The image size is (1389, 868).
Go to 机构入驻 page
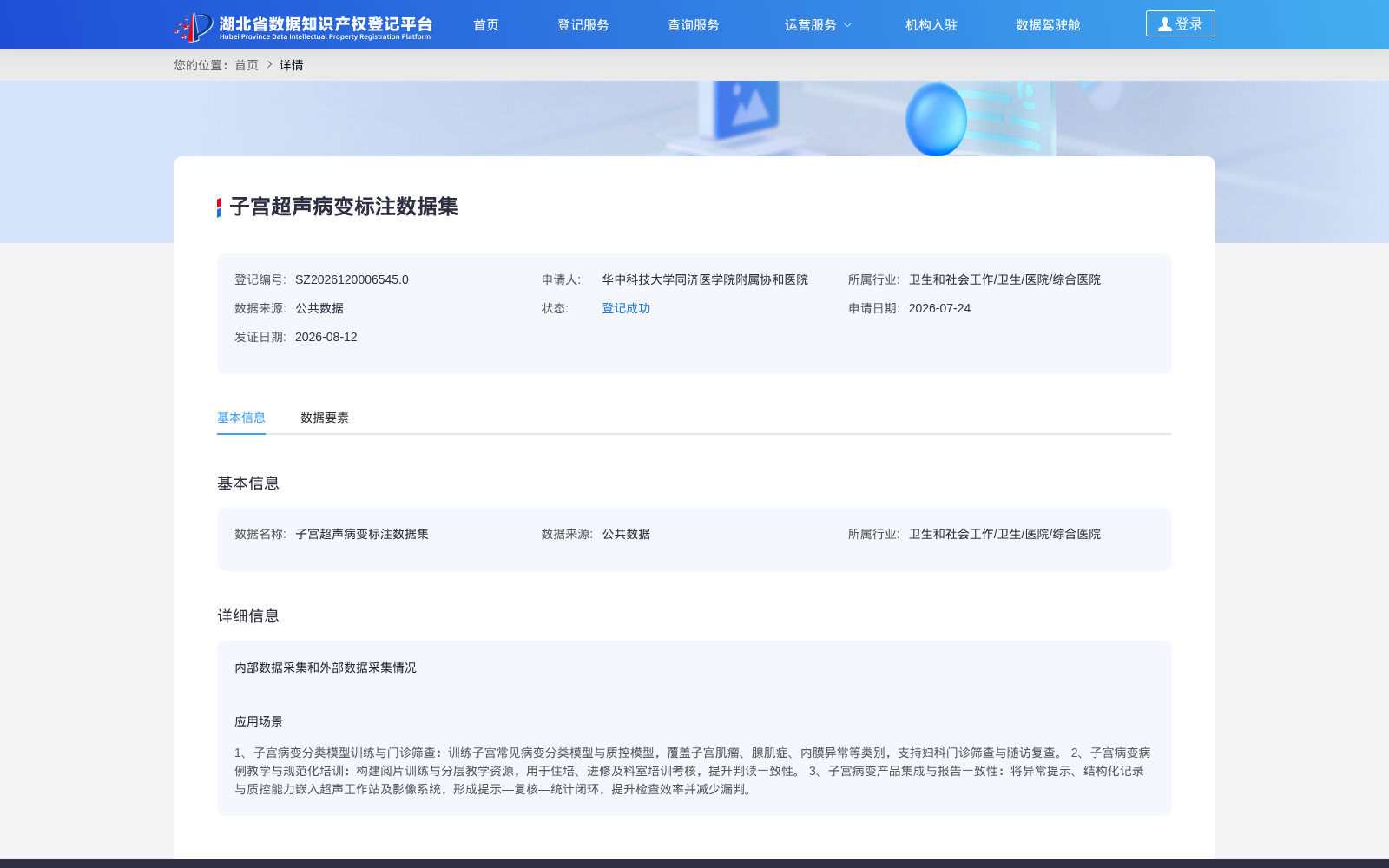click(x=931, y=25)
